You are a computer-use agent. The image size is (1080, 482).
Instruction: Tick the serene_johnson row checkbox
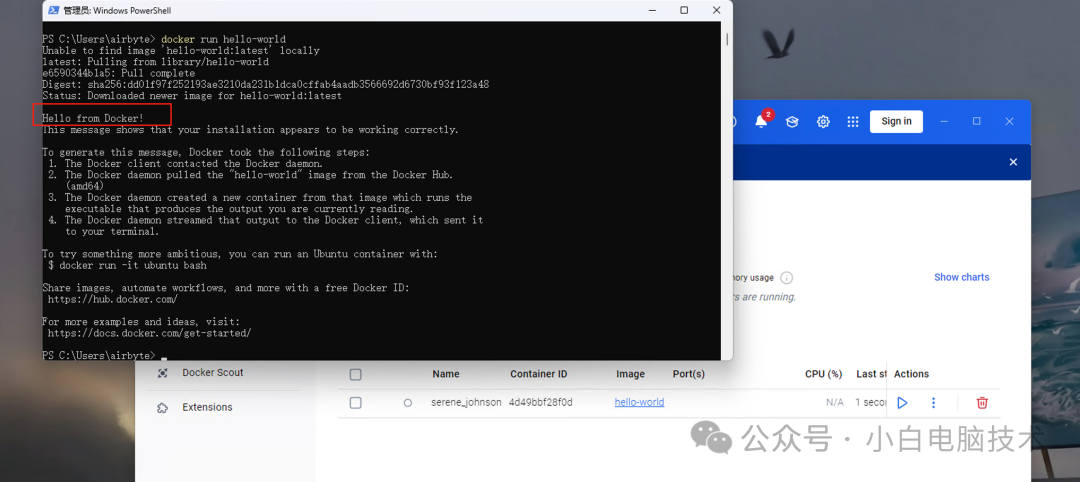click(x=355, y=403)
